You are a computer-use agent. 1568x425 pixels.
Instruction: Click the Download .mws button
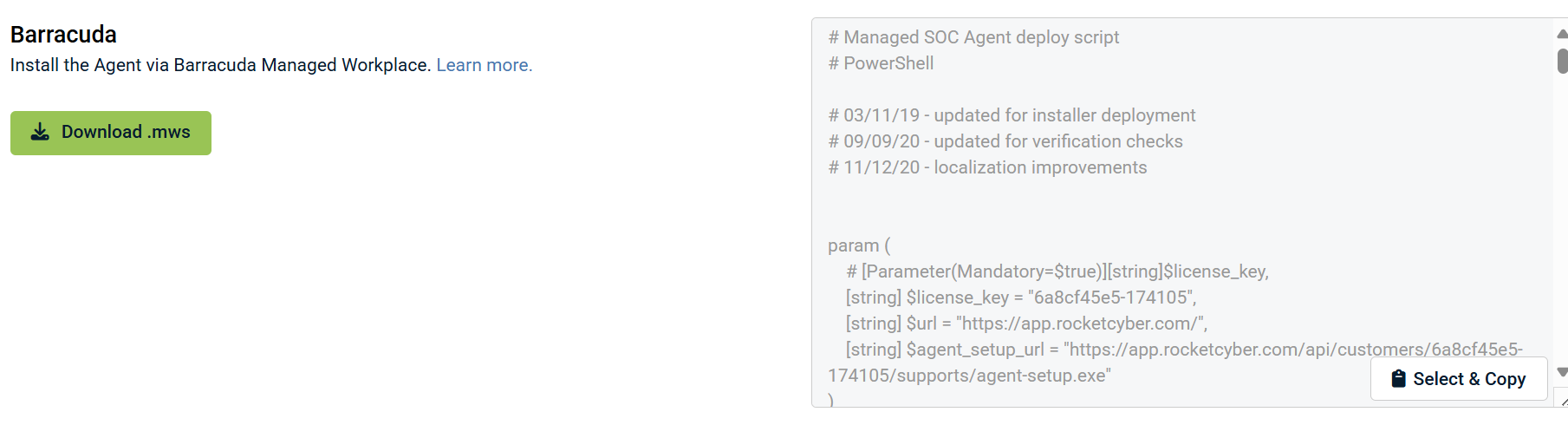click(x=111, y=133)
